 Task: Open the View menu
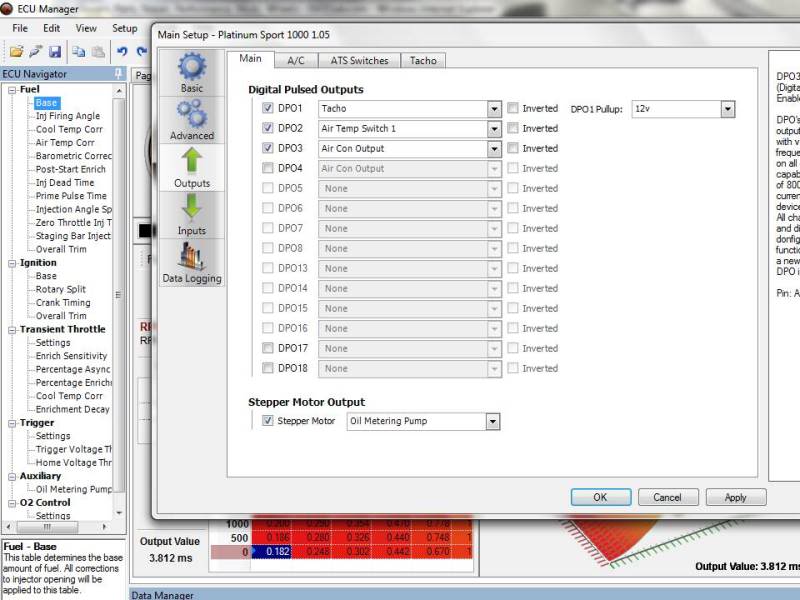tap(86, 28)
